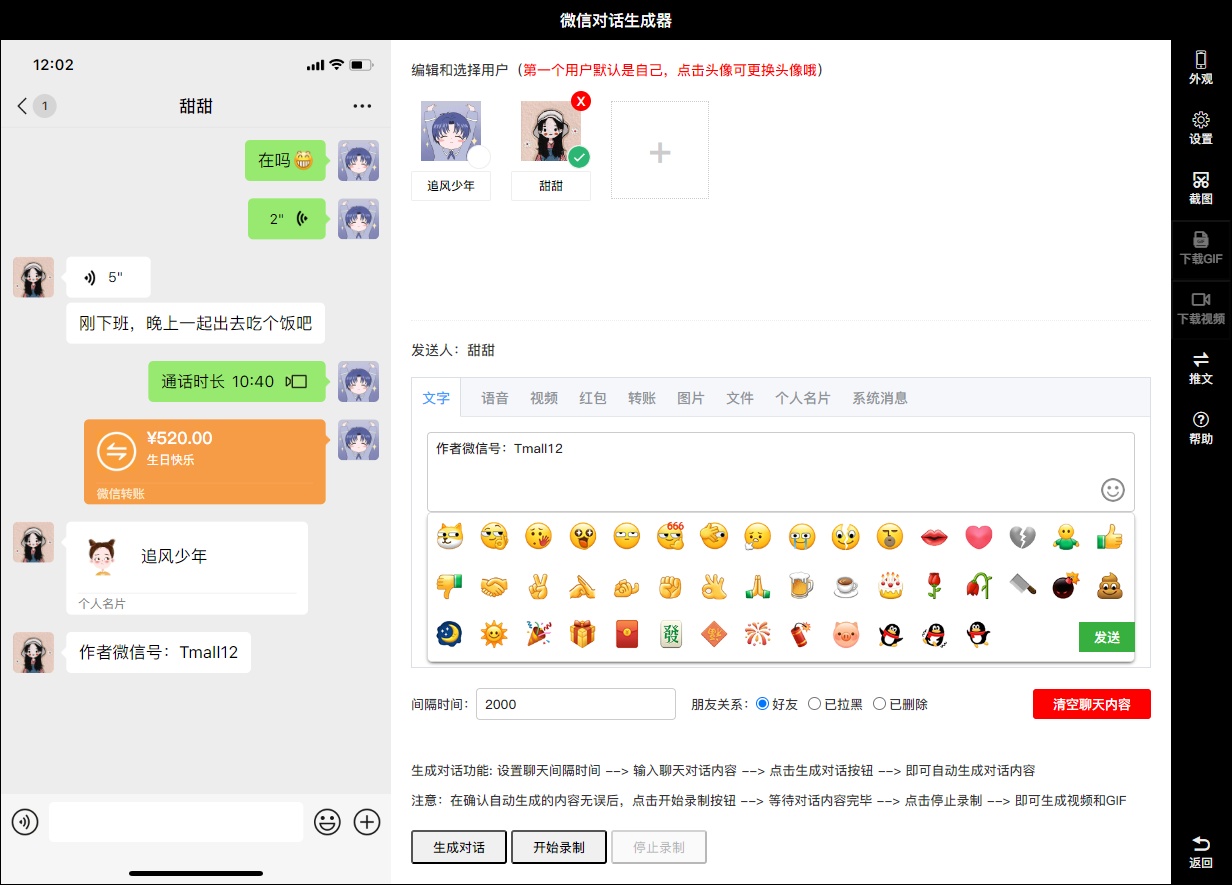Open 帮助 help in sidebar
1232x885 pixels.
tap(1200, 427)
